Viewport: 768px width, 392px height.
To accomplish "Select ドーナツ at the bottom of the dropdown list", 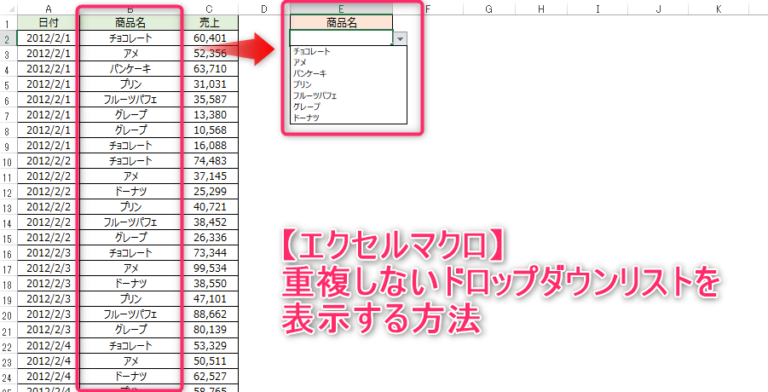I will (x=306, y=118).
